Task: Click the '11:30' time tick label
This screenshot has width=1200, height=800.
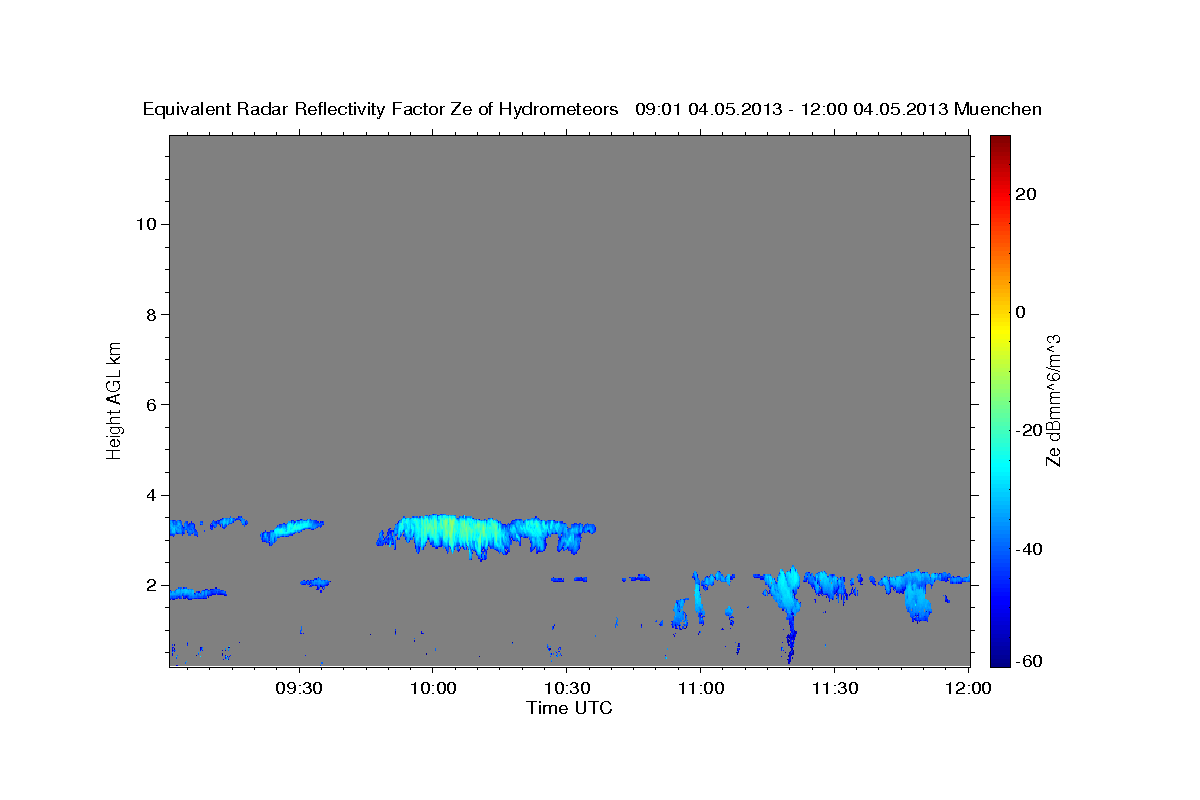Action: click(835, 689)
